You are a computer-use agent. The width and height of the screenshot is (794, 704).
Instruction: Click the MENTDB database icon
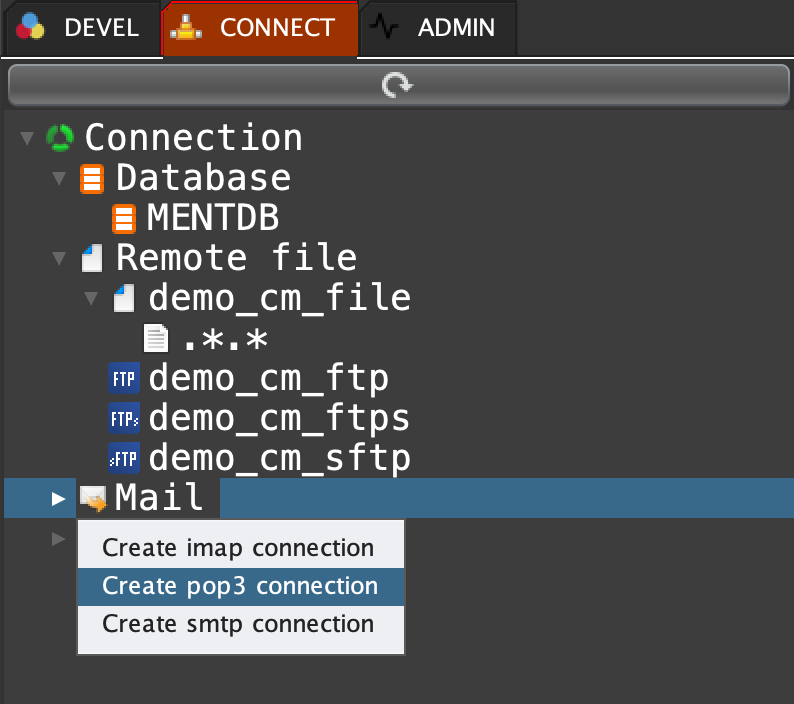pos(124,219)
